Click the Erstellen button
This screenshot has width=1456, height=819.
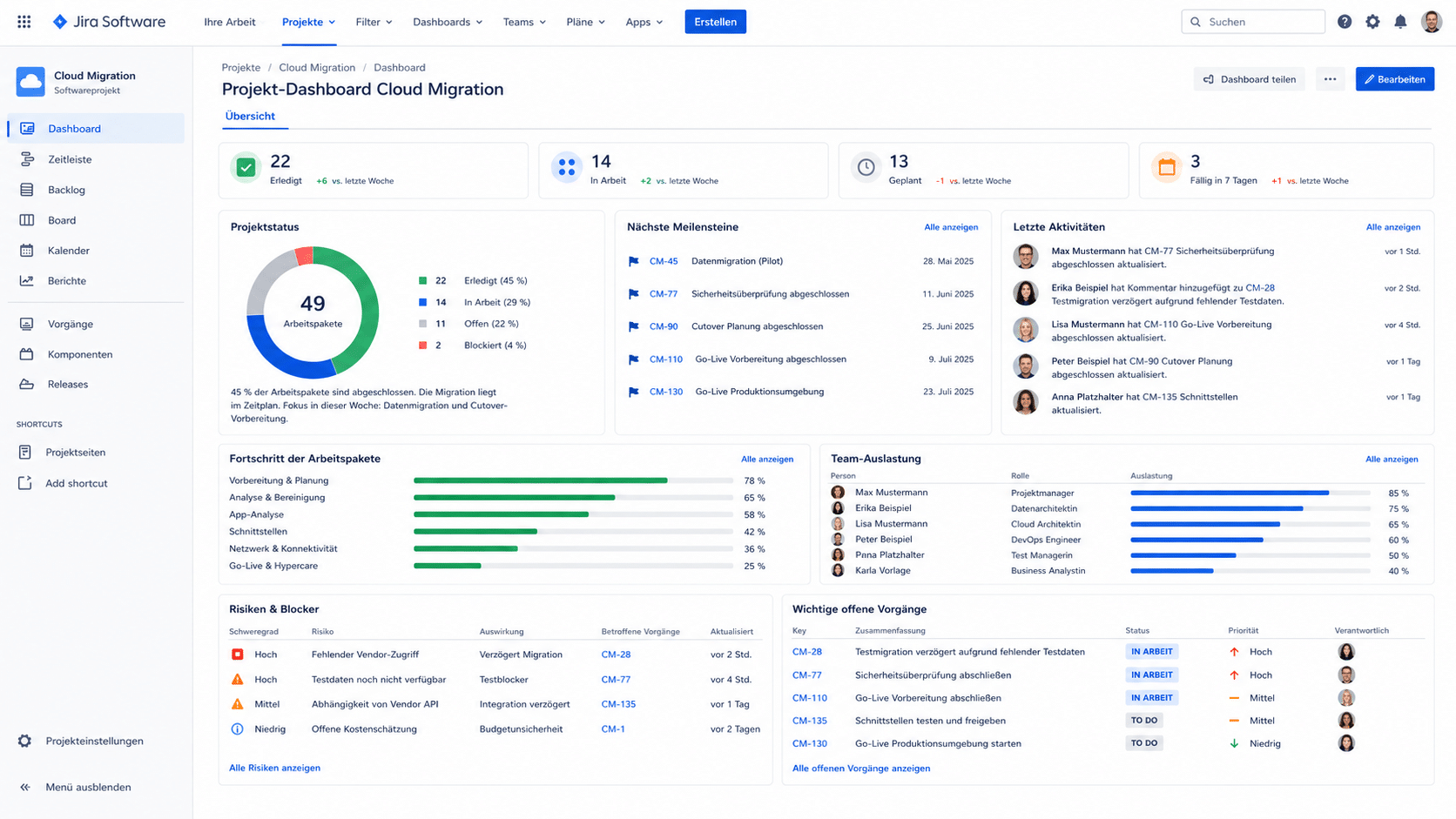(x=716, y=22)
